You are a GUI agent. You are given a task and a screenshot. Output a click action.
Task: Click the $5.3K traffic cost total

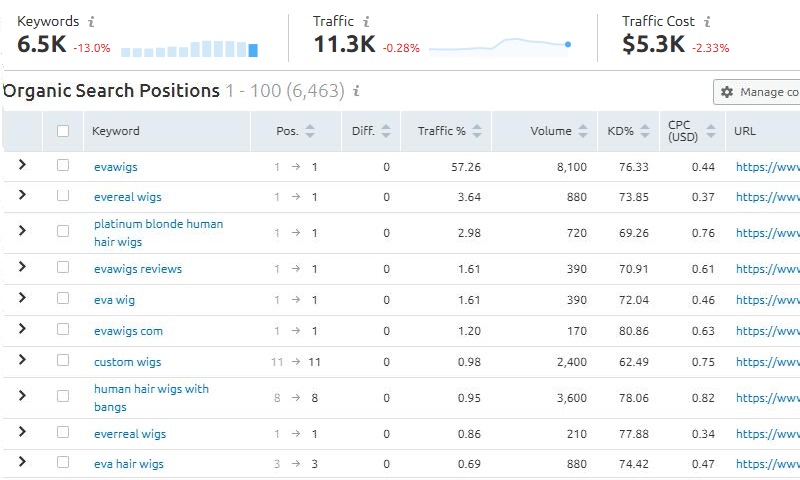pos(654,44)
